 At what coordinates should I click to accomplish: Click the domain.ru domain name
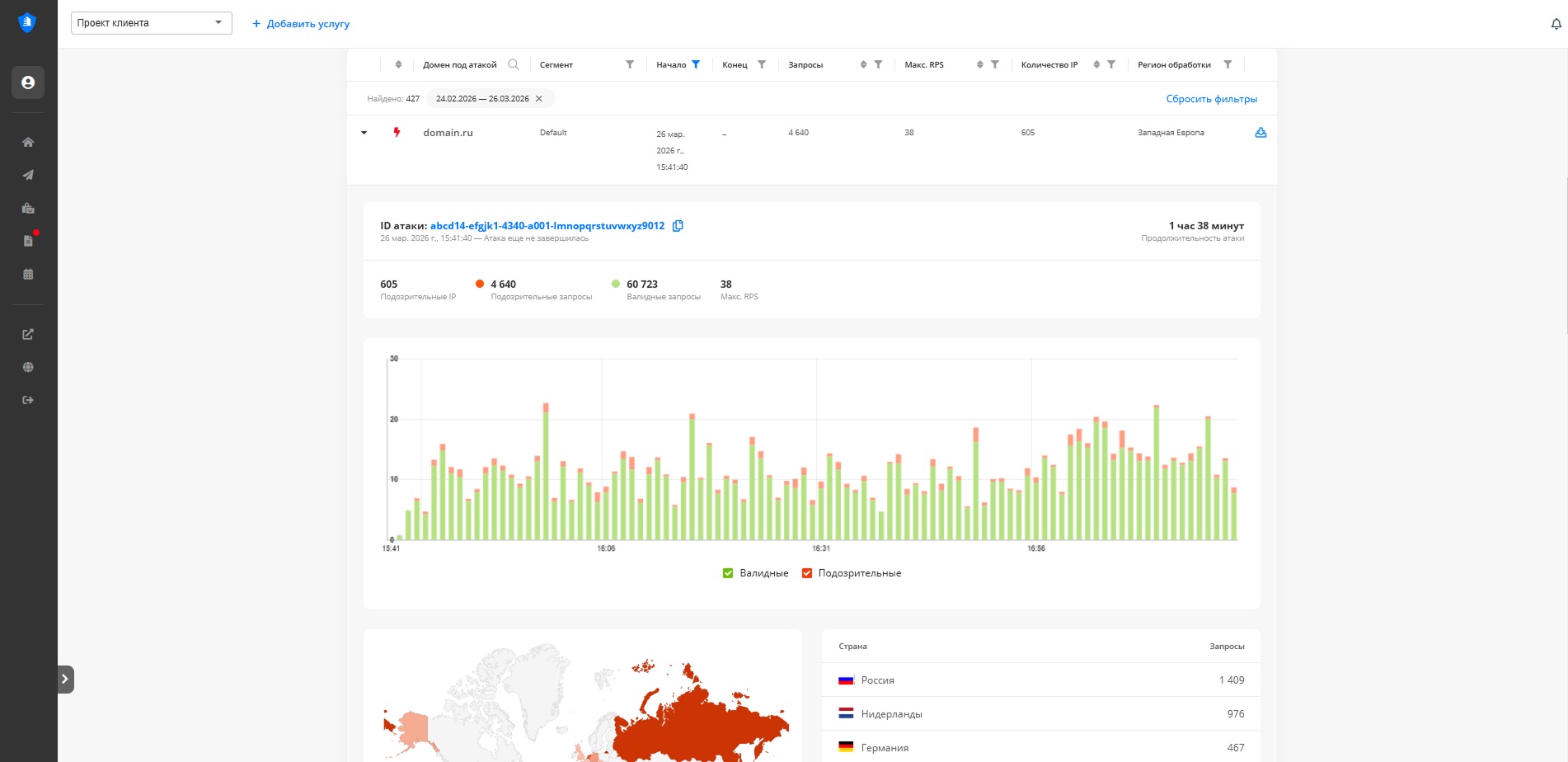(448, 133)
